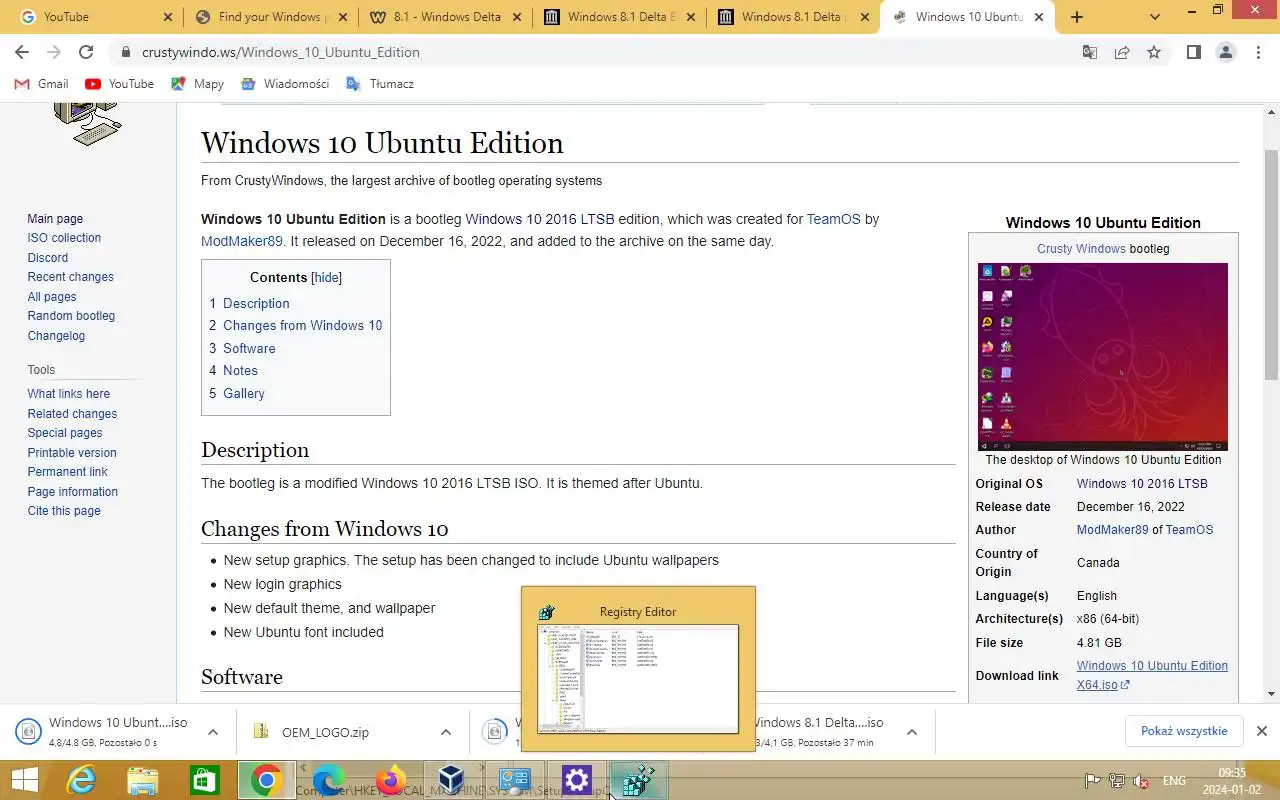Launch Firefox from taskbar
This screenshot has width=1280, height=800.
click(390, 780)
